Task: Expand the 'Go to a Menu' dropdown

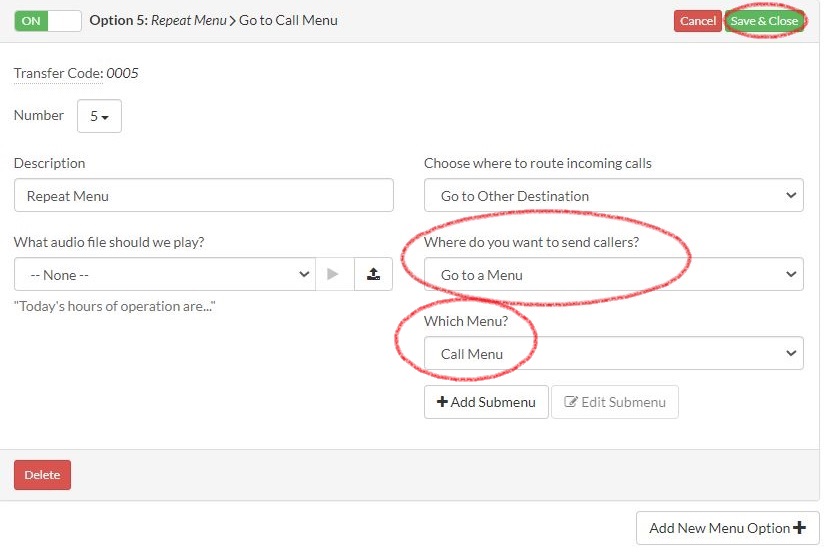Action: [613, 275]
